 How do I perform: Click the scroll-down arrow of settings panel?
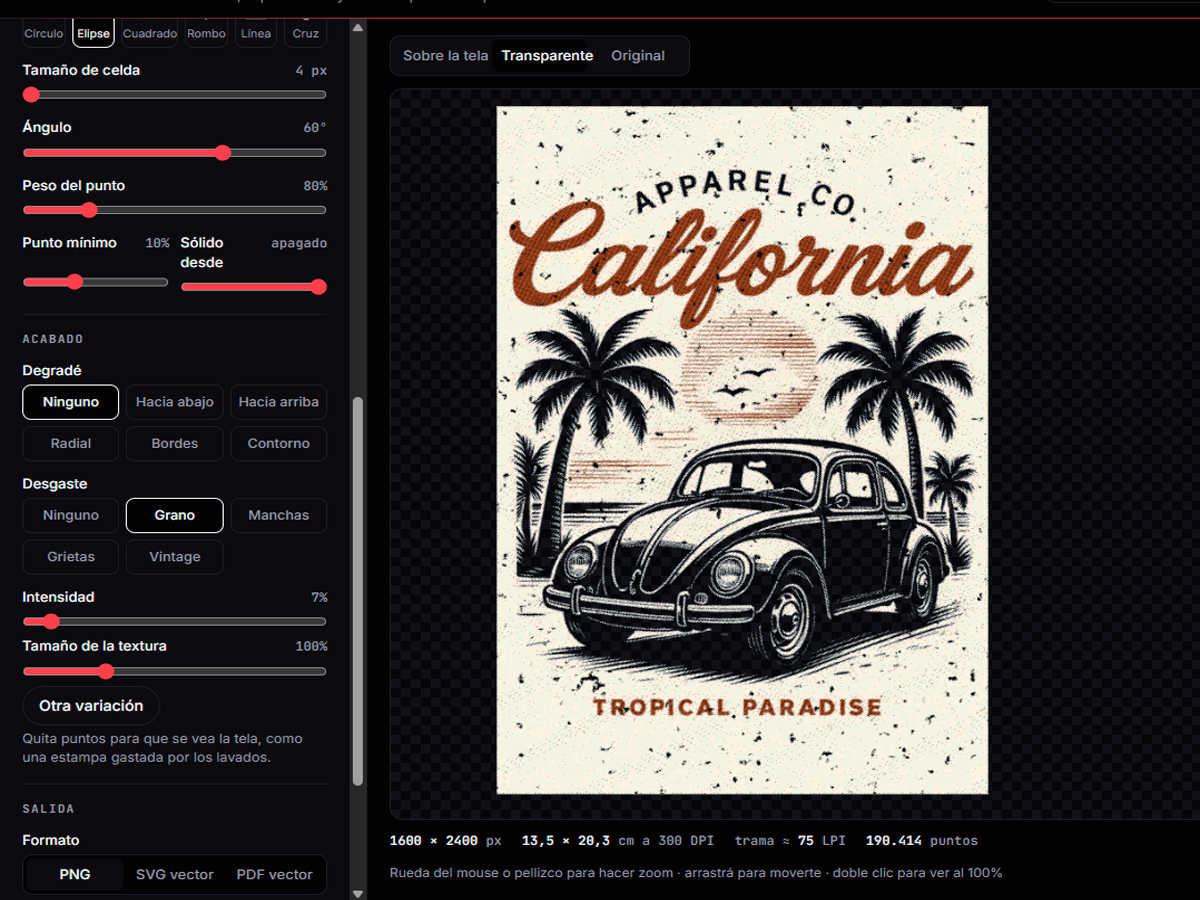click(x=359, y=892)
